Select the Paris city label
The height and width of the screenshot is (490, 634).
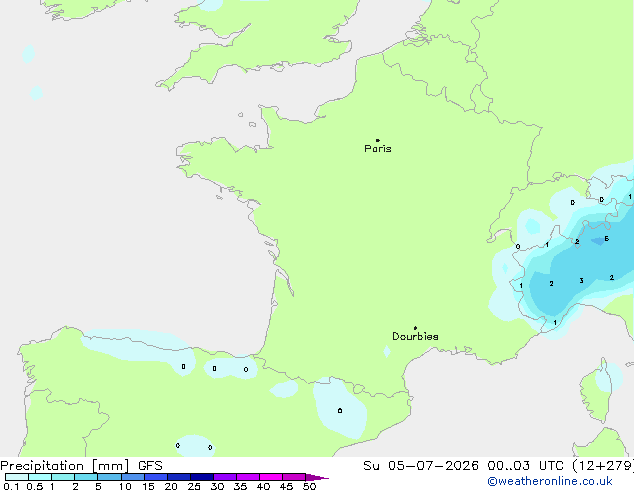point(378,149)
